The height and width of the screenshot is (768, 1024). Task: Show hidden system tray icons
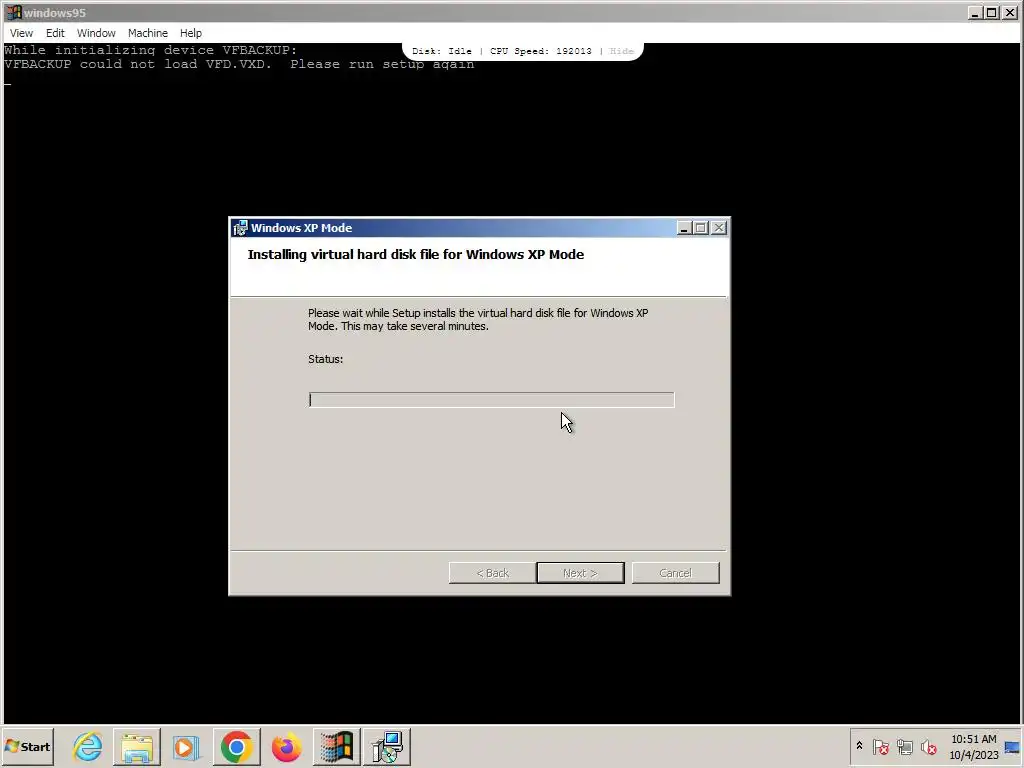click(859, 746)
